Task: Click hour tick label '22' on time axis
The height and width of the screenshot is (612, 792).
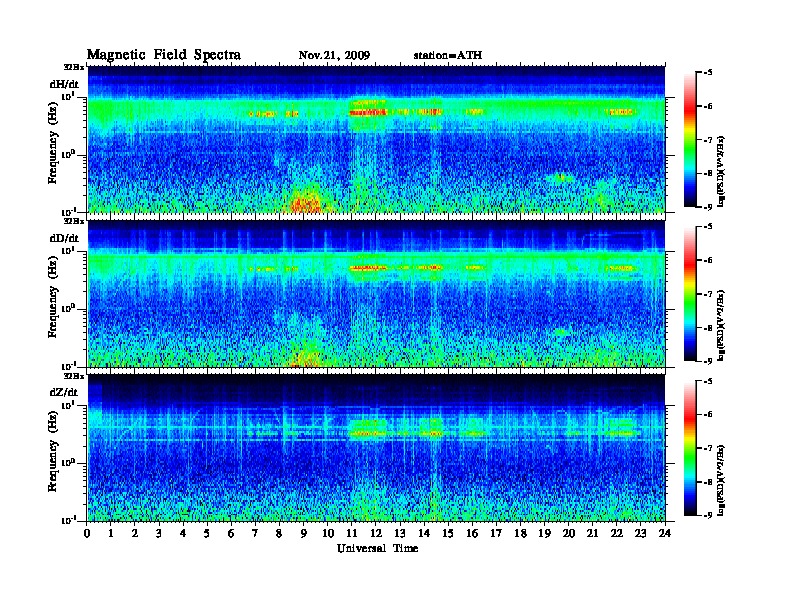Action: [x=617, y=533]
